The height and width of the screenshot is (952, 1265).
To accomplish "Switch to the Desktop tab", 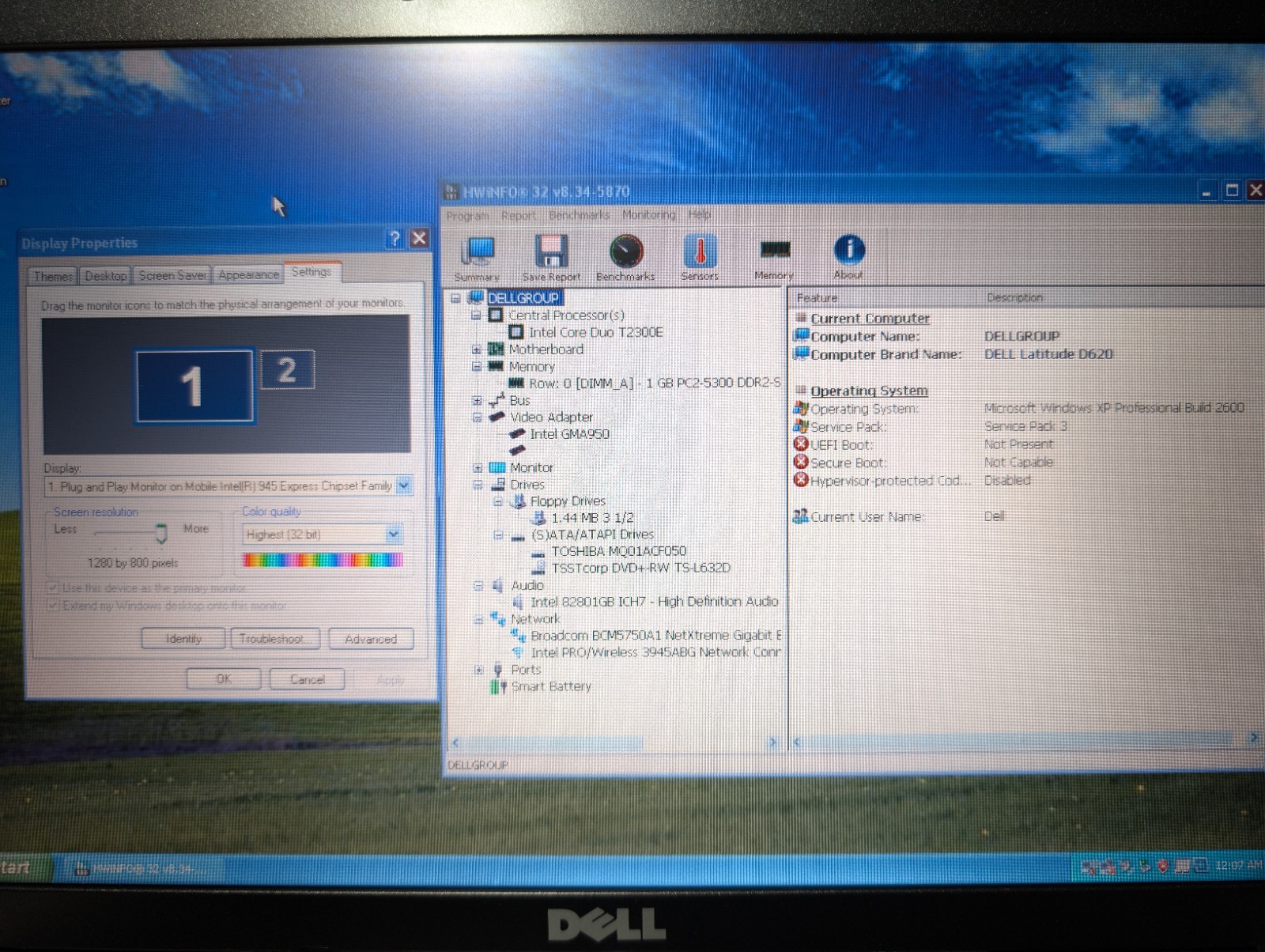I will click(x=105, y=276).
